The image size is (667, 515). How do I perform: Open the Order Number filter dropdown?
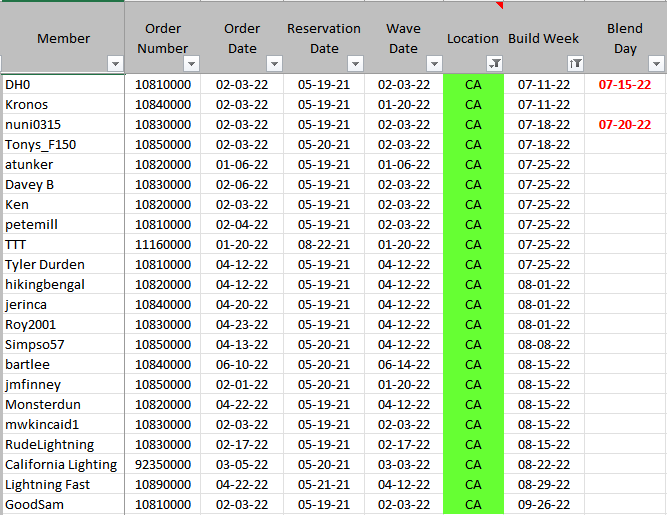tap(191, 64)
